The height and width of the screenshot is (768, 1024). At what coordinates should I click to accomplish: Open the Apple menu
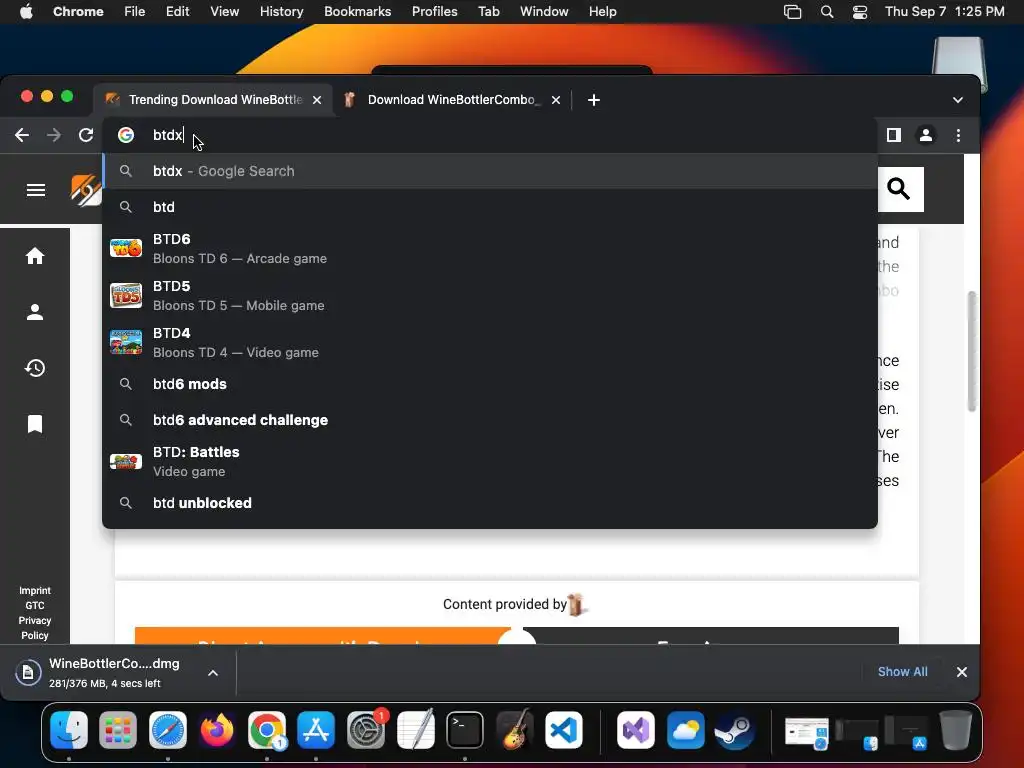[26, 12]
